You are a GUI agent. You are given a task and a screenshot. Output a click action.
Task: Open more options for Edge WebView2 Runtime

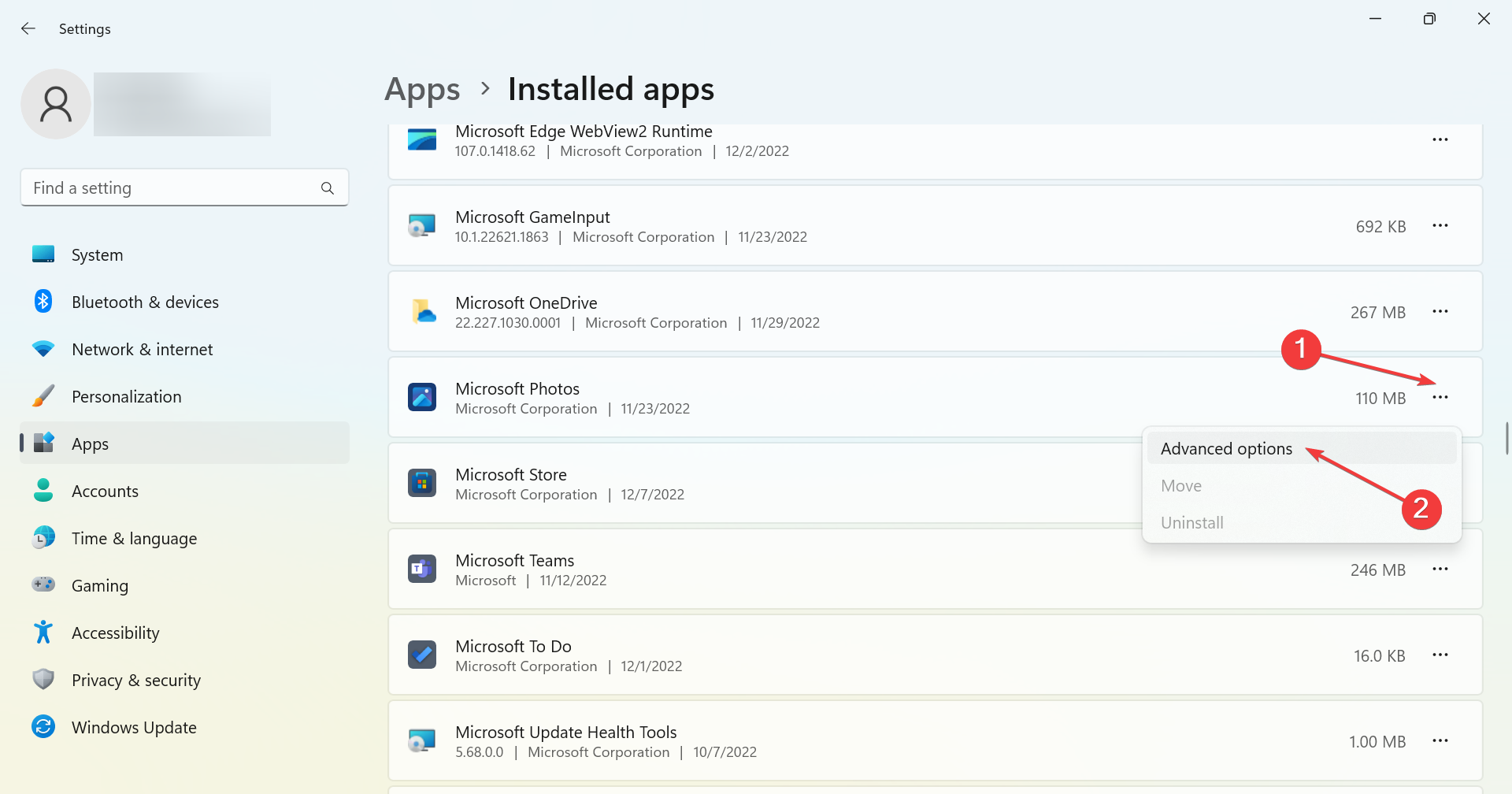pyautogui.click(x=1440, y=139)
